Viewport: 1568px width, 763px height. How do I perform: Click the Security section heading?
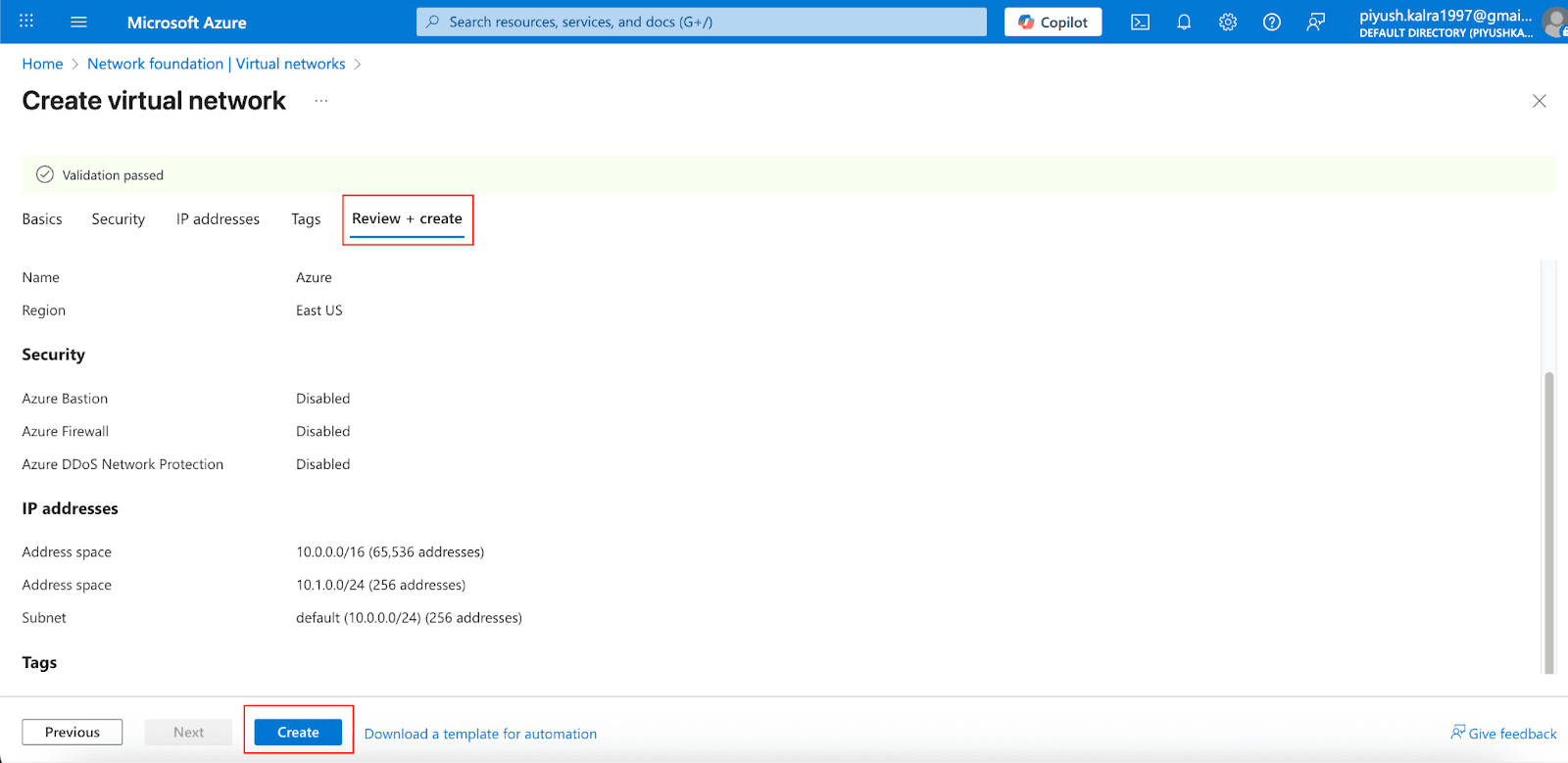[54, 355]
